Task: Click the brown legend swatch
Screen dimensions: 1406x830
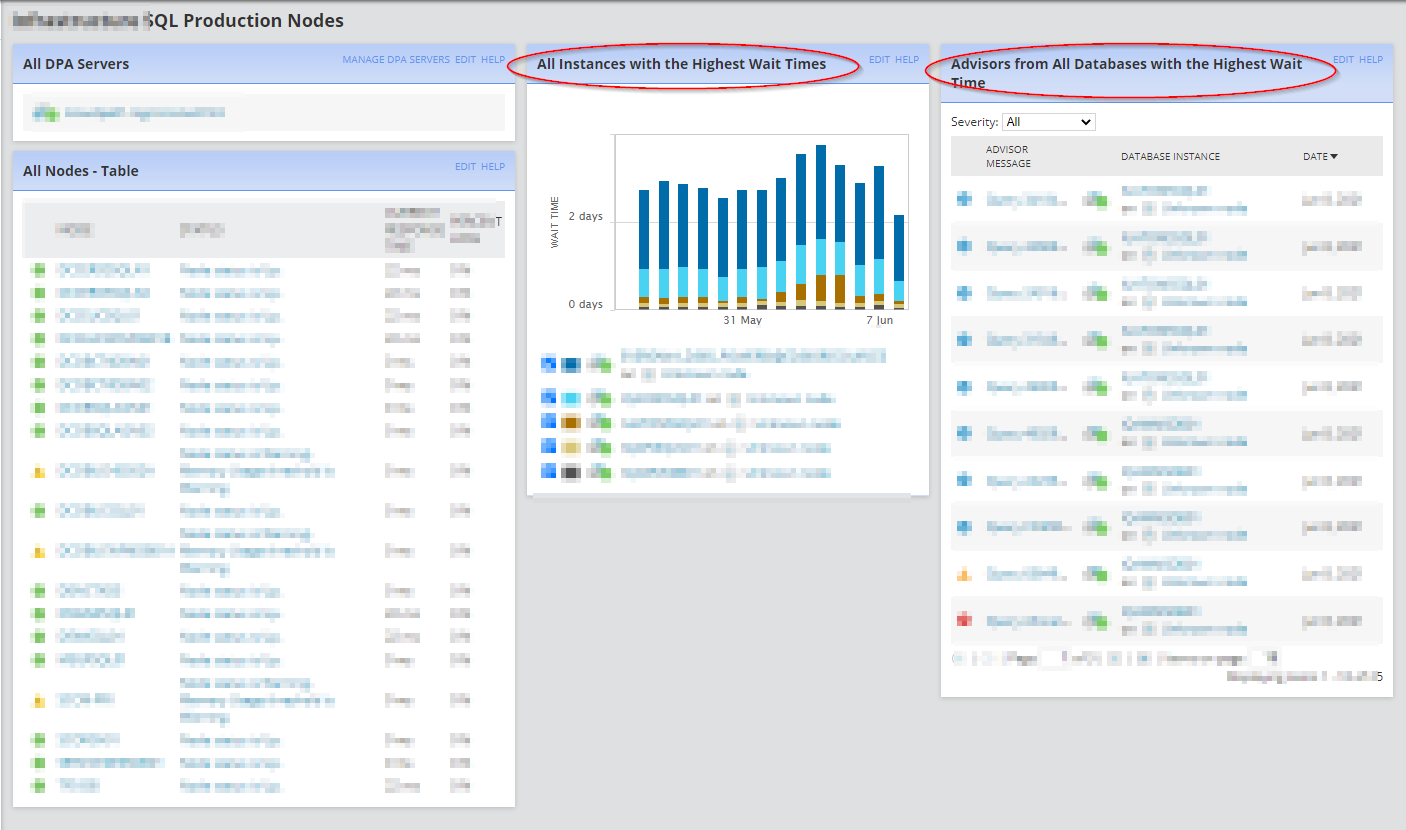Action: click(570, 422)
